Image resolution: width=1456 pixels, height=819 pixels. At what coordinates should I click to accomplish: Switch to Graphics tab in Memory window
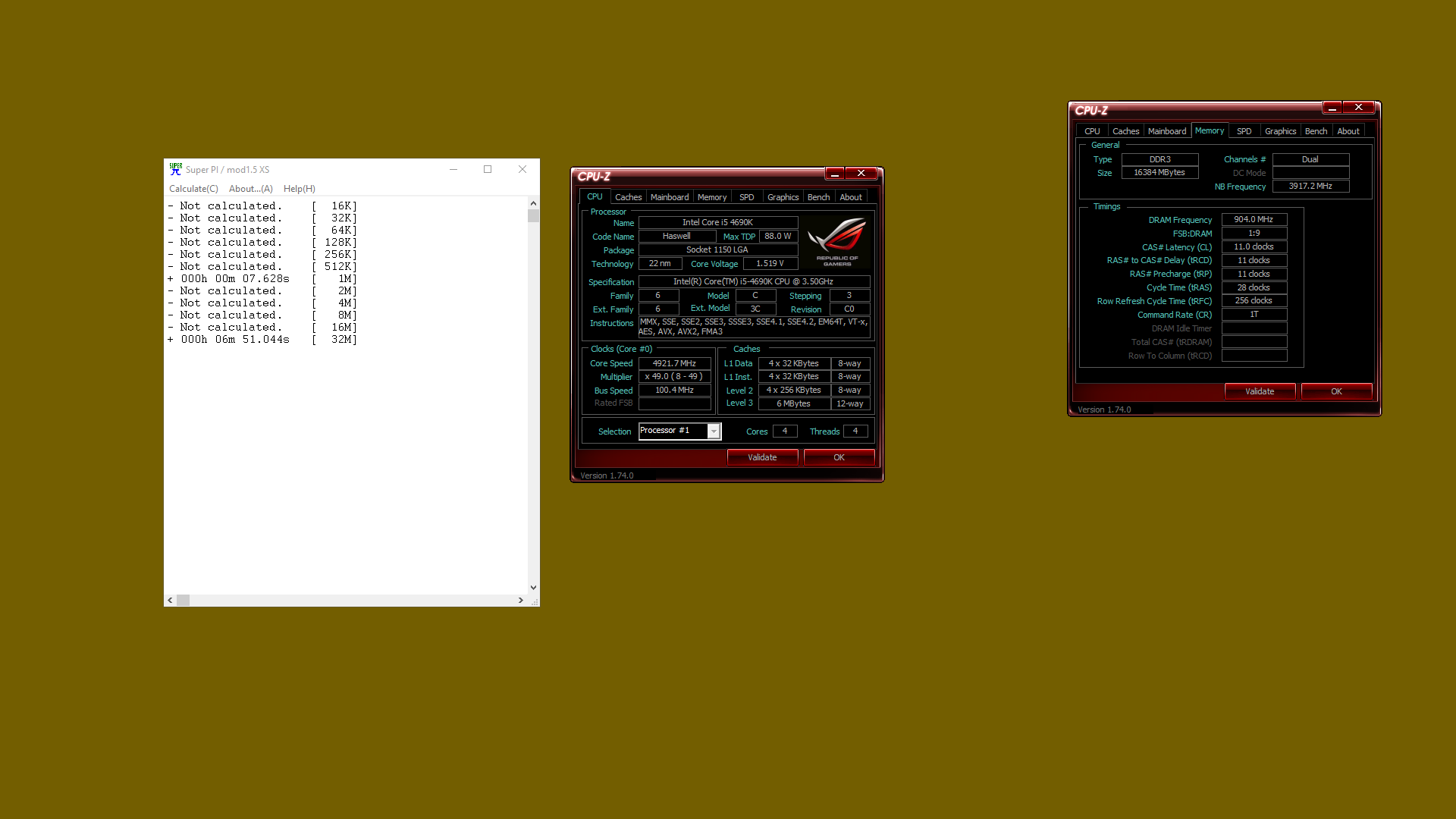1281,131
